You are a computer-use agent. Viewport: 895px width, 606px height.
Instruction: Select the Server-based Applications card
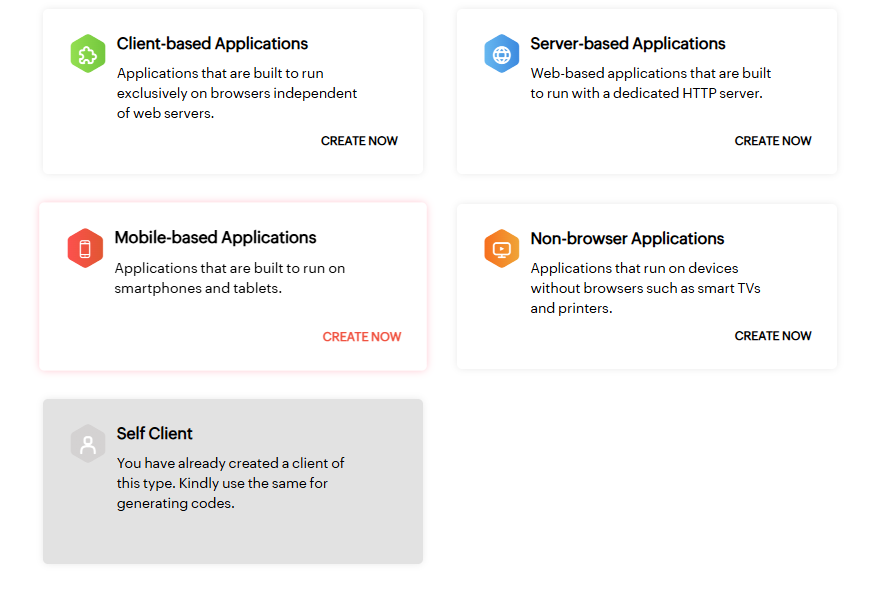coord(646,91)
